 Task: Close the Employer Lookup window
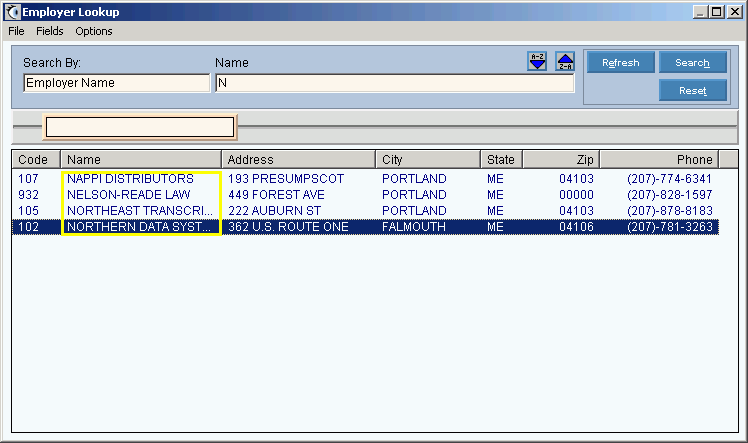735,12
